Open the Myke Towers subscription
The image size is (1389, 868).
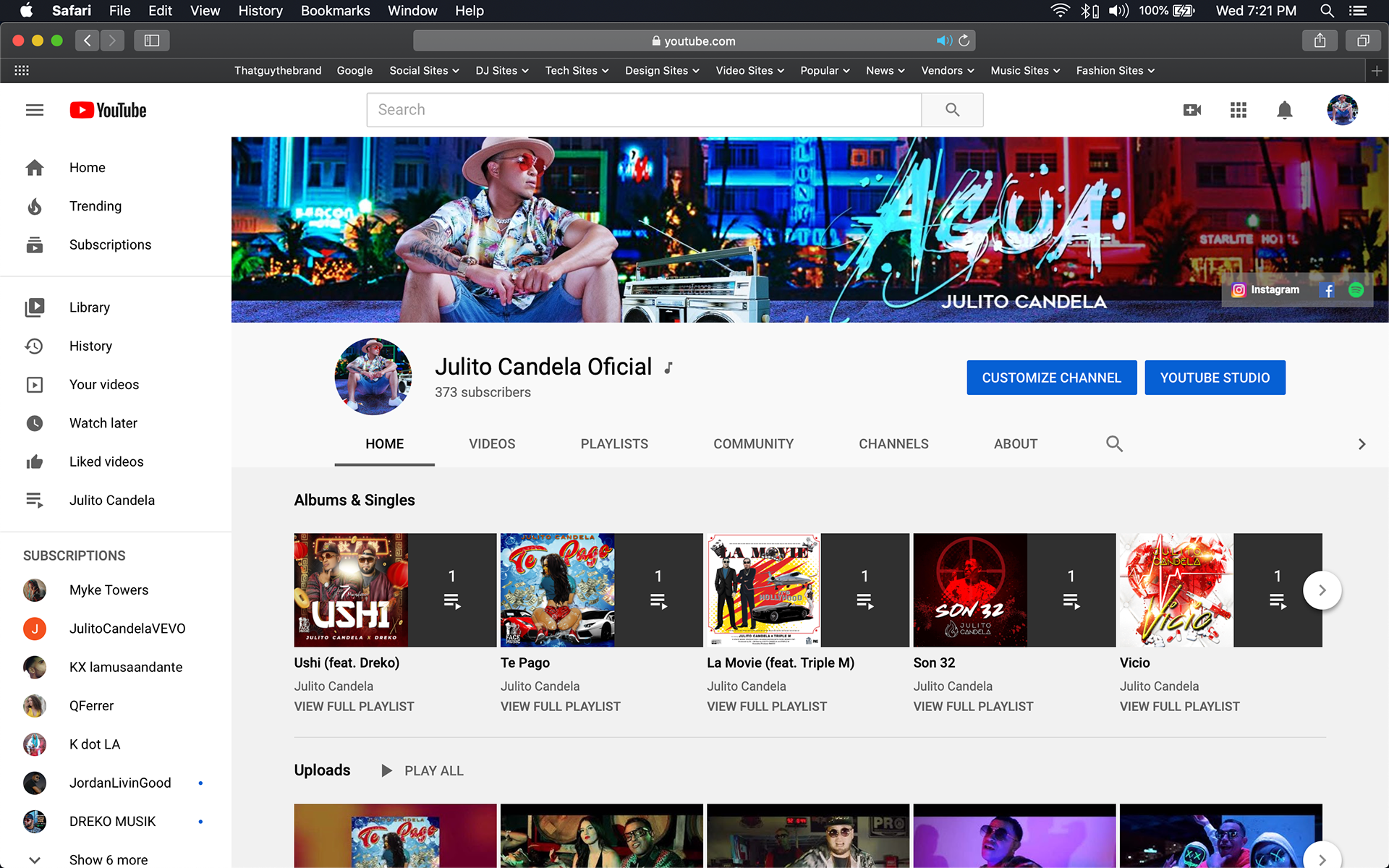pyautogui.click(x=109, y=590)
